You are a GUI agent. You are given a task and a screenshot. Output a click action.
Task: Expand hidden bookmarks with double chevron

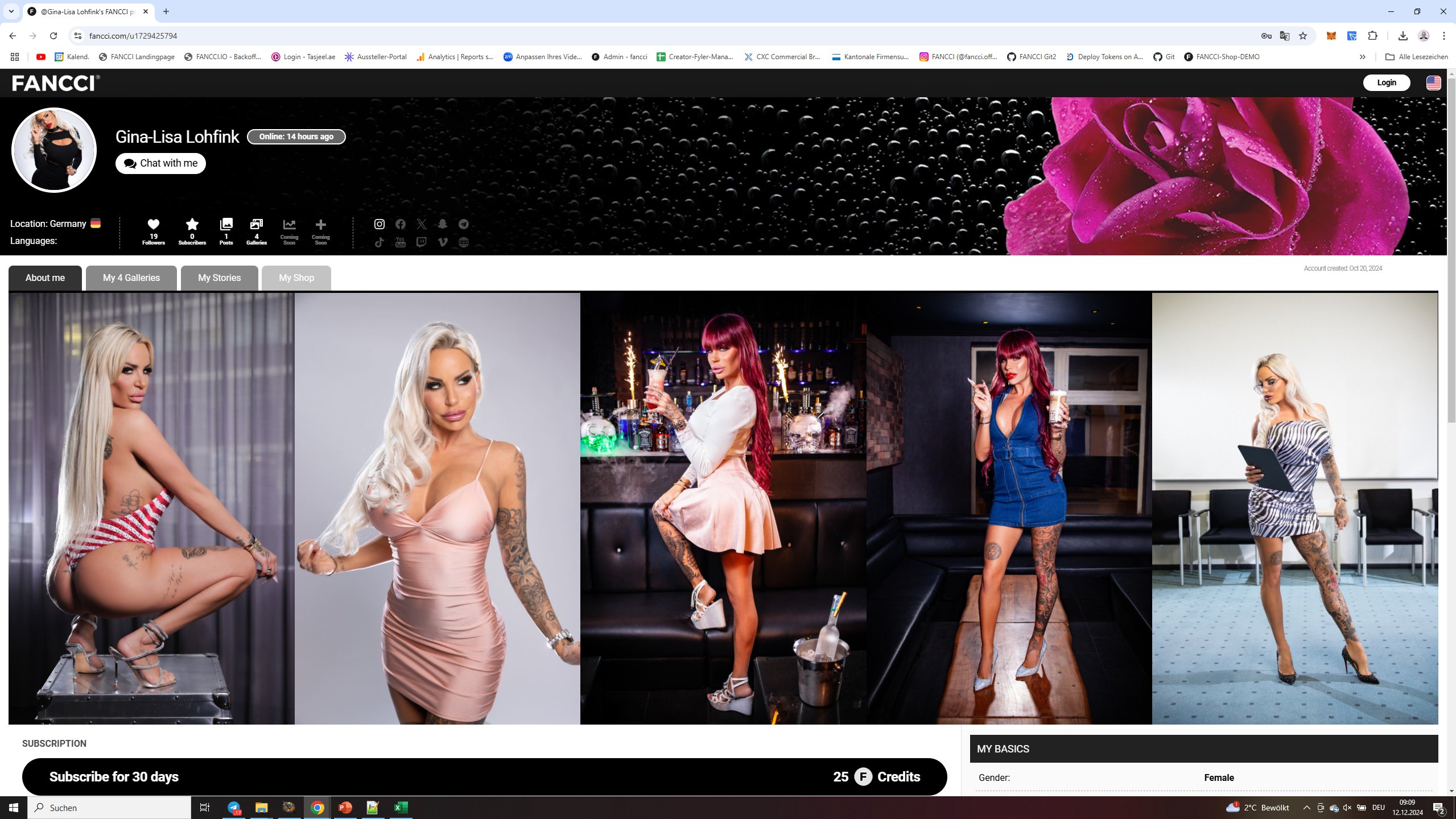tap(1362, 57)
